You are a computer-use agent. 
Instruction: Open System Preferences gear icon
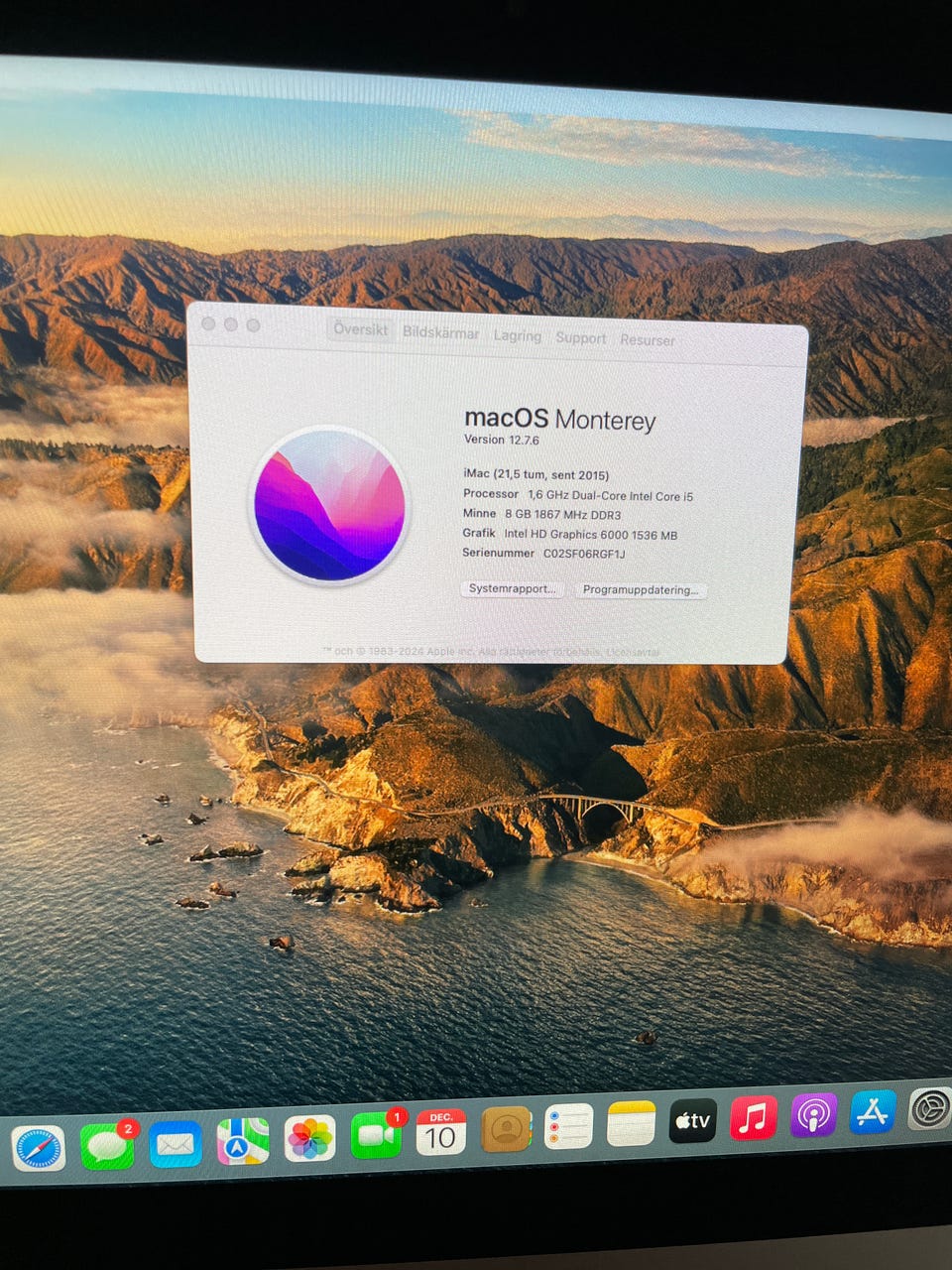[929, 1109]
